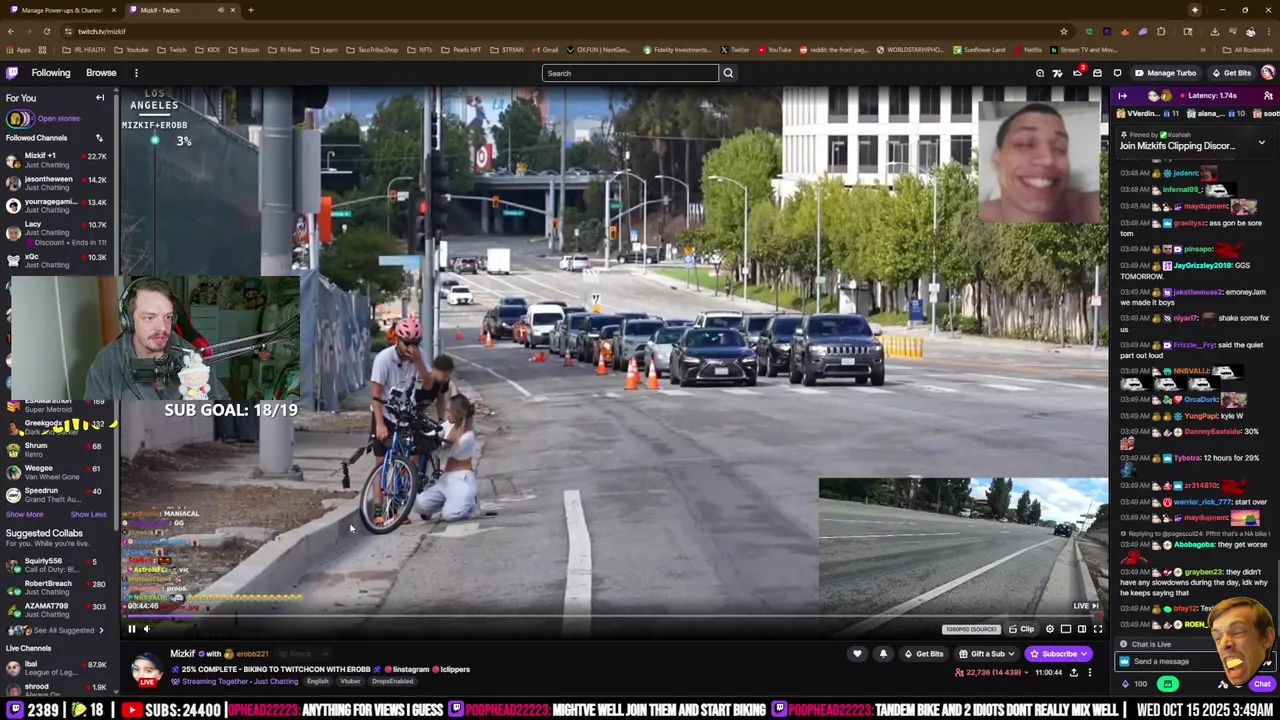The width and height of the screenshot is (1280, 720).
Task: Click Show Less under followed channels
Action: (x=88, y=514)
